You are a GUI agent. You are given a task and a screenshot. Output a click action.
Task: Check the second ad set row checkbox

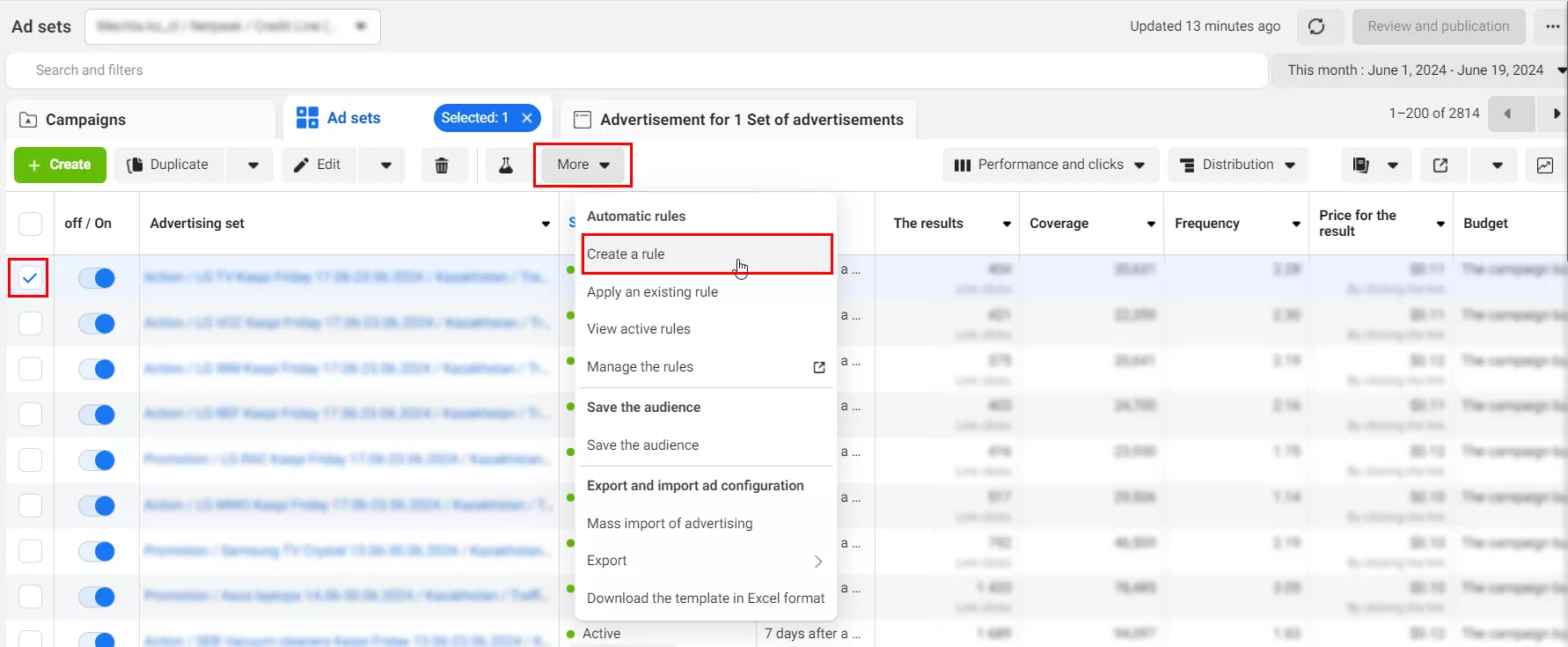pyautogui.click(x=30, y=323)
